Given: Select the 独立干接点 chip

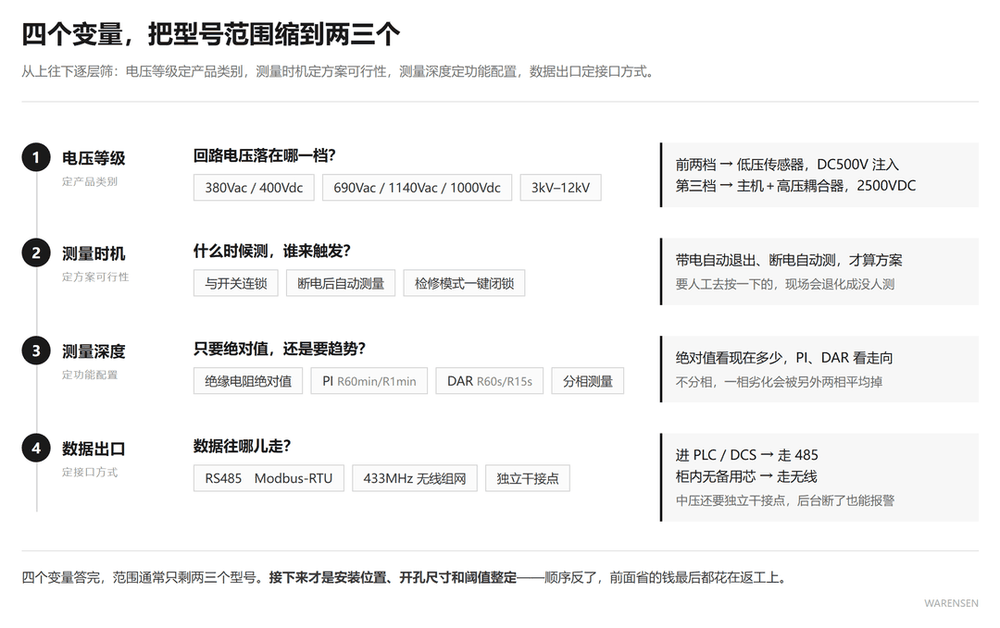Looking at the screenshot, I should 527,478.
